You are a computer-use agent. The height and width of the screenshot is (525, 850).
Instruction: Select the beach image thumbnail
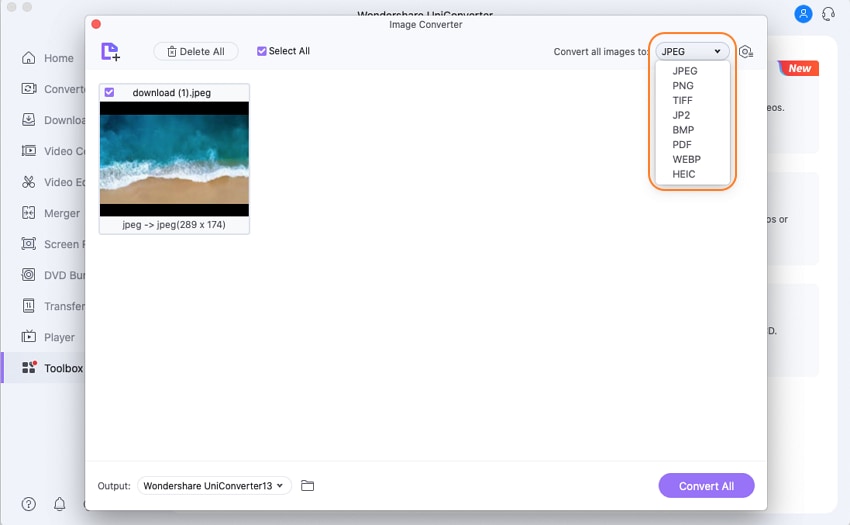point(174,159)
